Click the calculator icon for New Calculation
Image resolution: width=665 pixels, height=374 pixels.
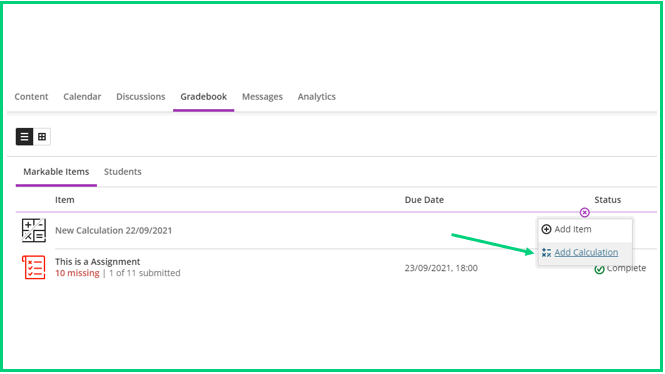(x=34, y=230)
